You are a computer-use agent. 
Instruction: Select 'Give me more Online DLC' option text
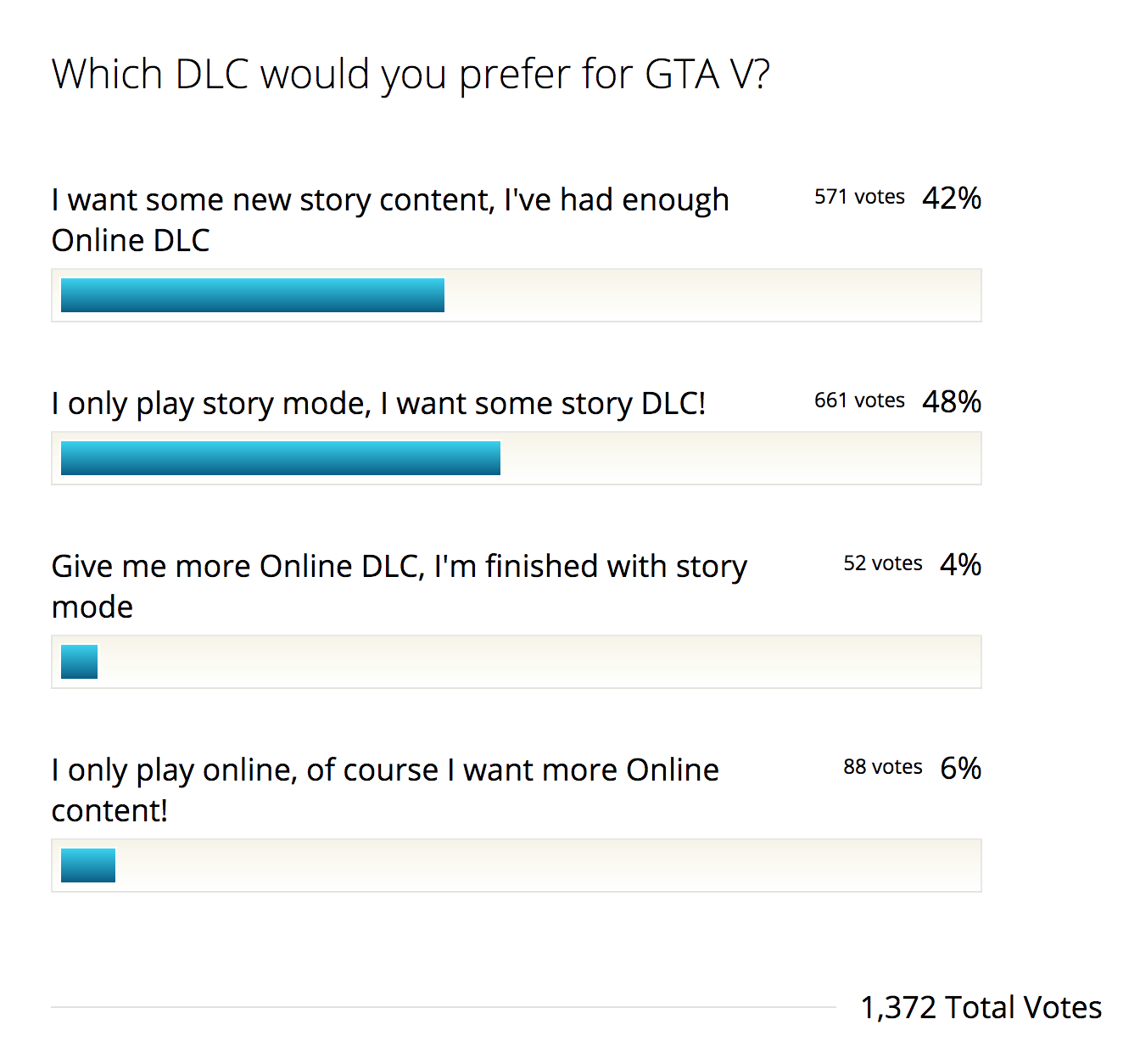399,585
